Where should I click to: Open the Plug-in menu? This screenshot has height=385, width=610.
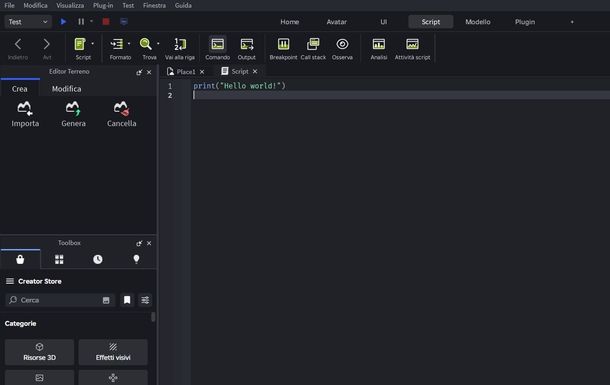click(103, 5)
